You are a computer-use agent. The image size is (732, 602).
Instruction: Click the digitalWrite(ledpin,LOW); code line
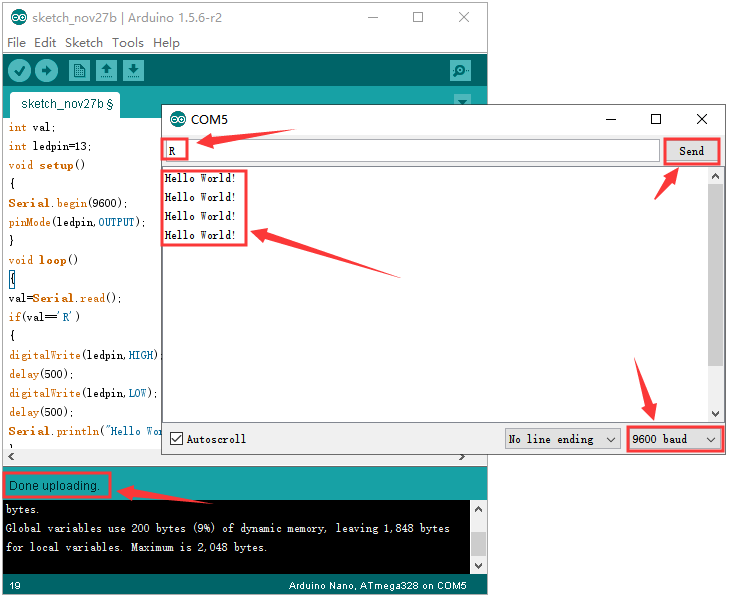[x=83, y=393]
